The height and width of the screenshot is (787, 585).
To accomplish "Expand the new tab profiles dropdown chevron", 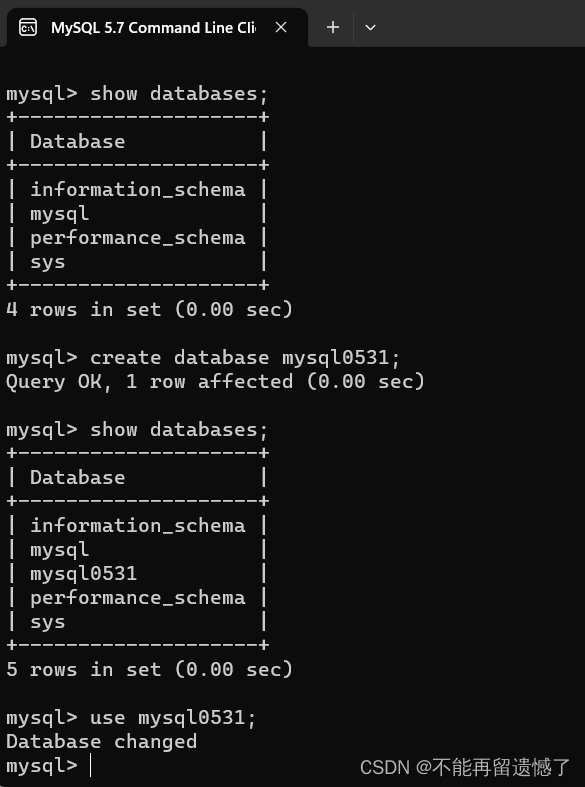I will 370,28.
